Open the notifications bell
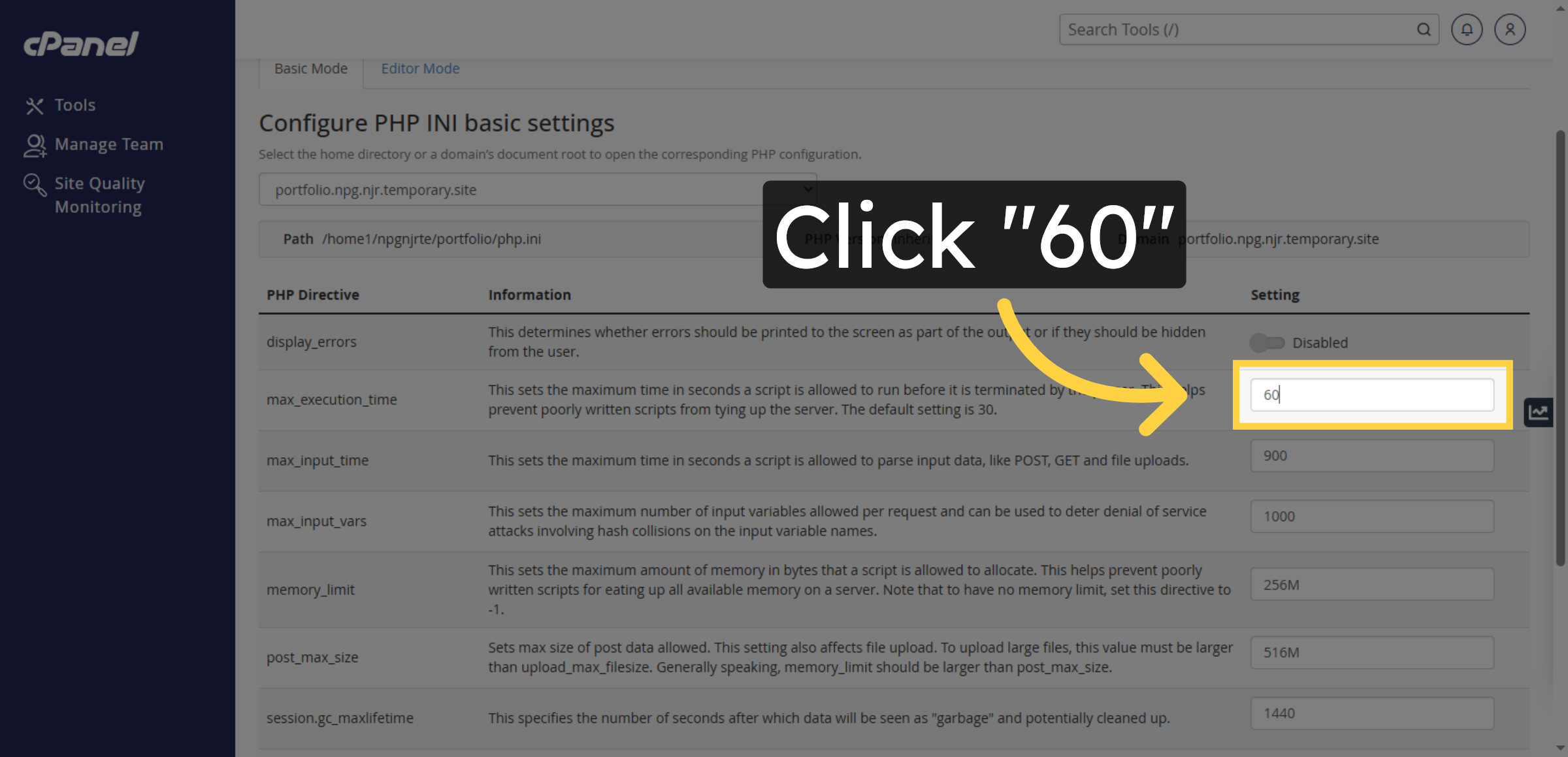 1467,30
